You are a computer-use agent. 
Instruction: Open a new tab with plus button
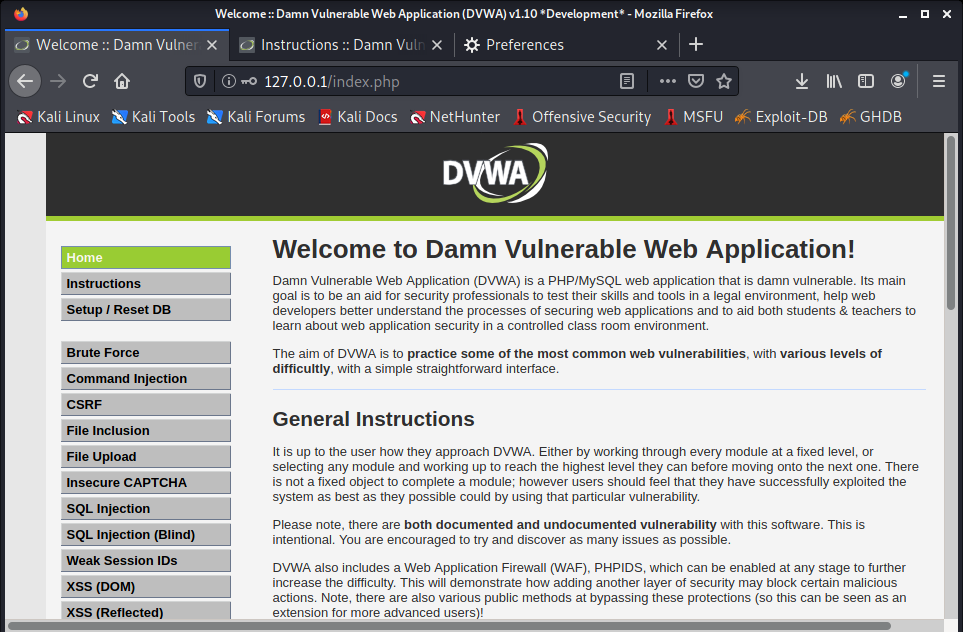(x=696, y=44)
